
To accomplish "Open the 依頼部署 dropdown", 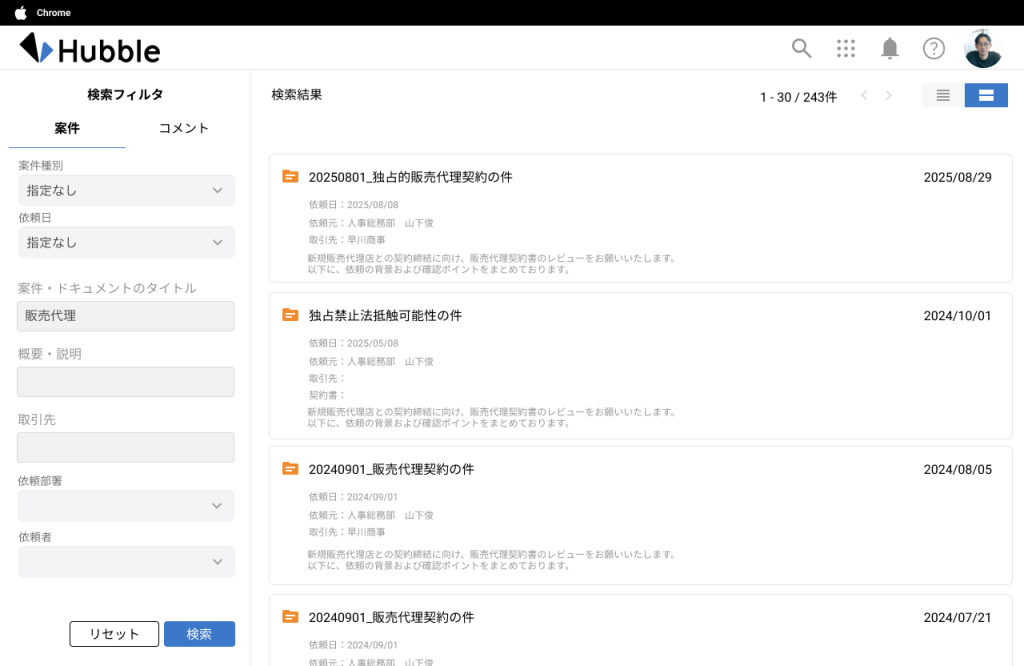I will pos(126,506).
